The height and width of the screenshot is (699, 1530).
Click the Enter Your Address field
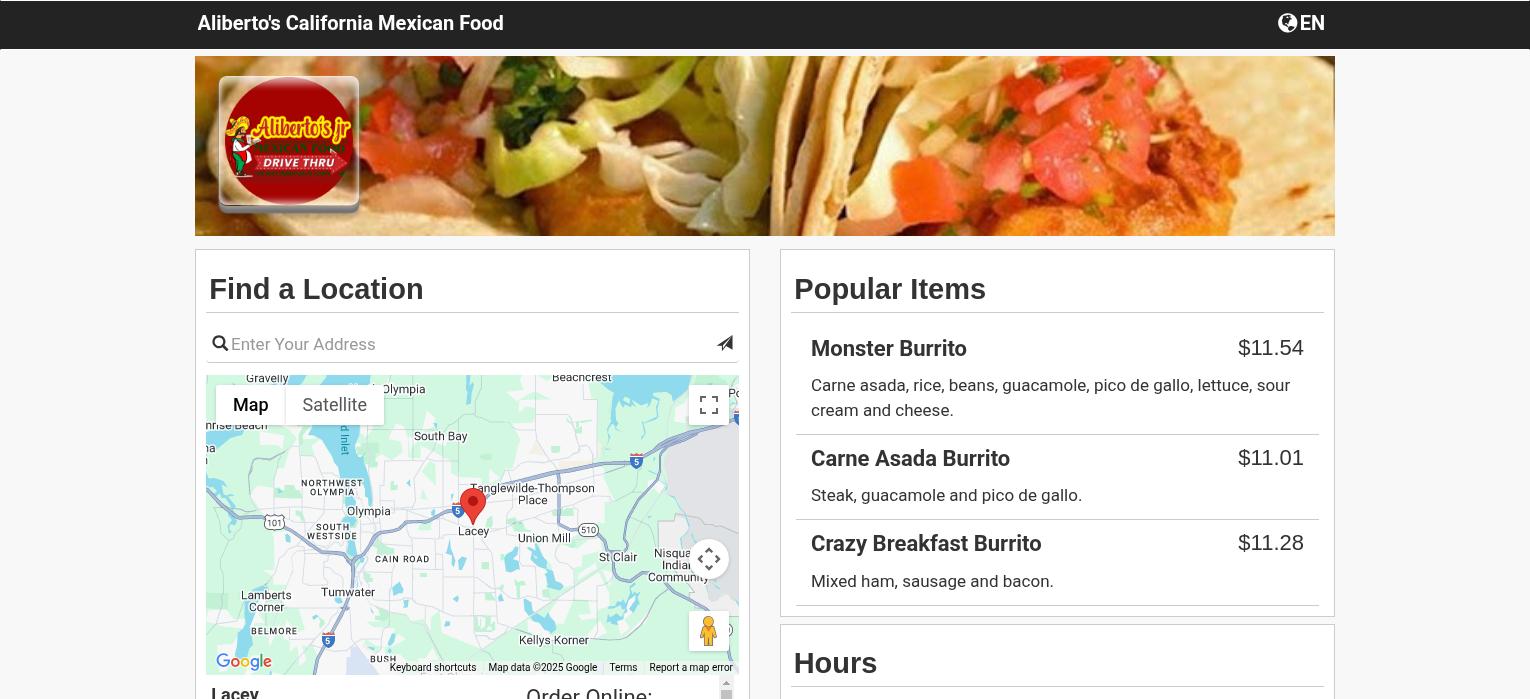coord(470,344)
